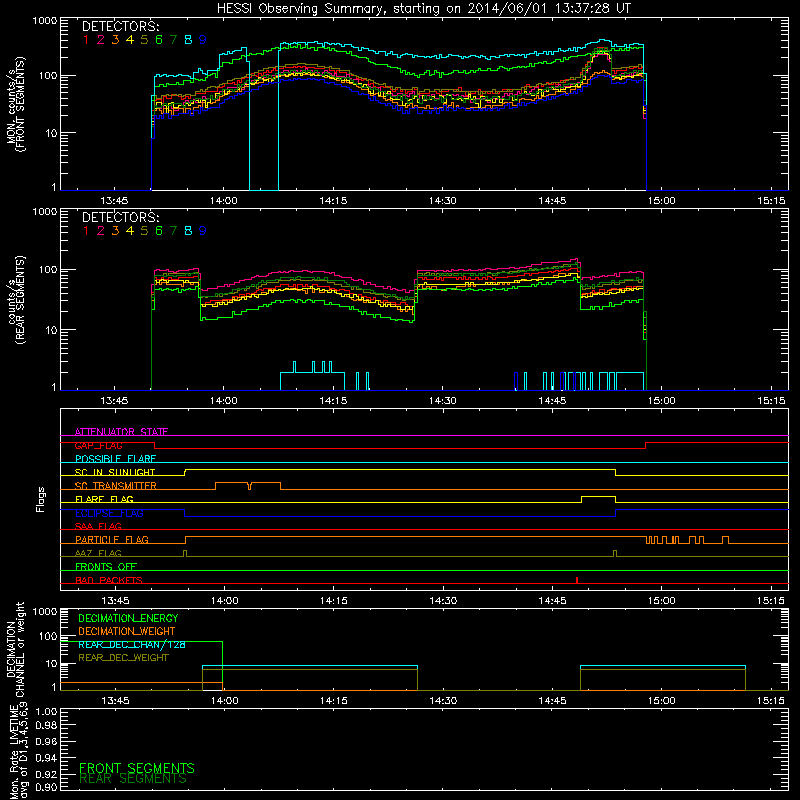Select the 14:15 tick label under Flags panel
This screenshot has width=800, height=800.
pos(334,601)
